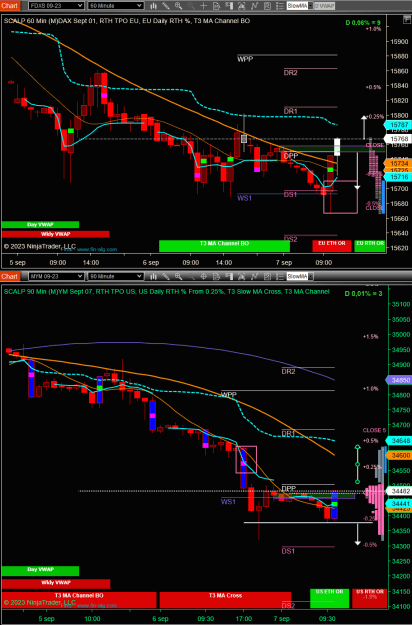This screenshot has height=625, width=412.
Task: Click DR2 label on DAX chart
Action: click(290, 73)
